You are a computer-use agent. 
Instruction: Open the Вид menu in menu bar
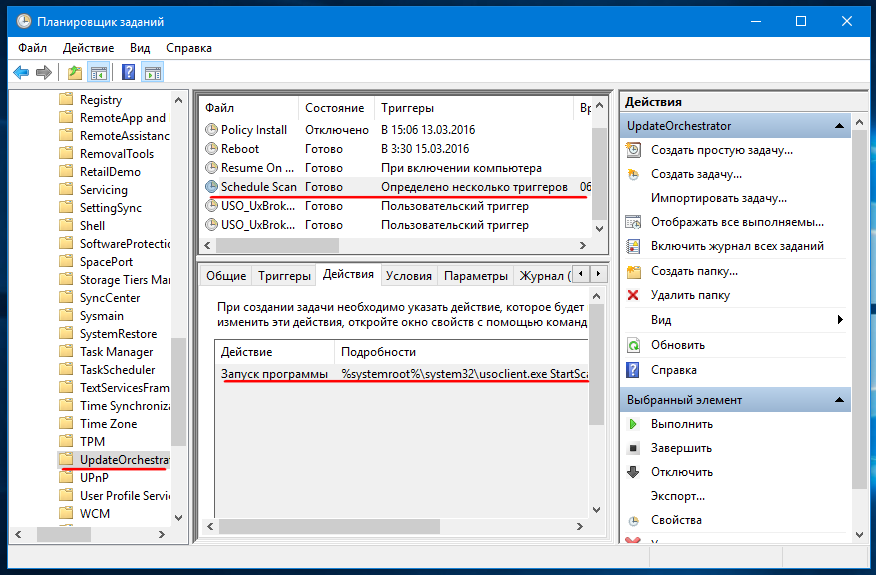point(140,48)
